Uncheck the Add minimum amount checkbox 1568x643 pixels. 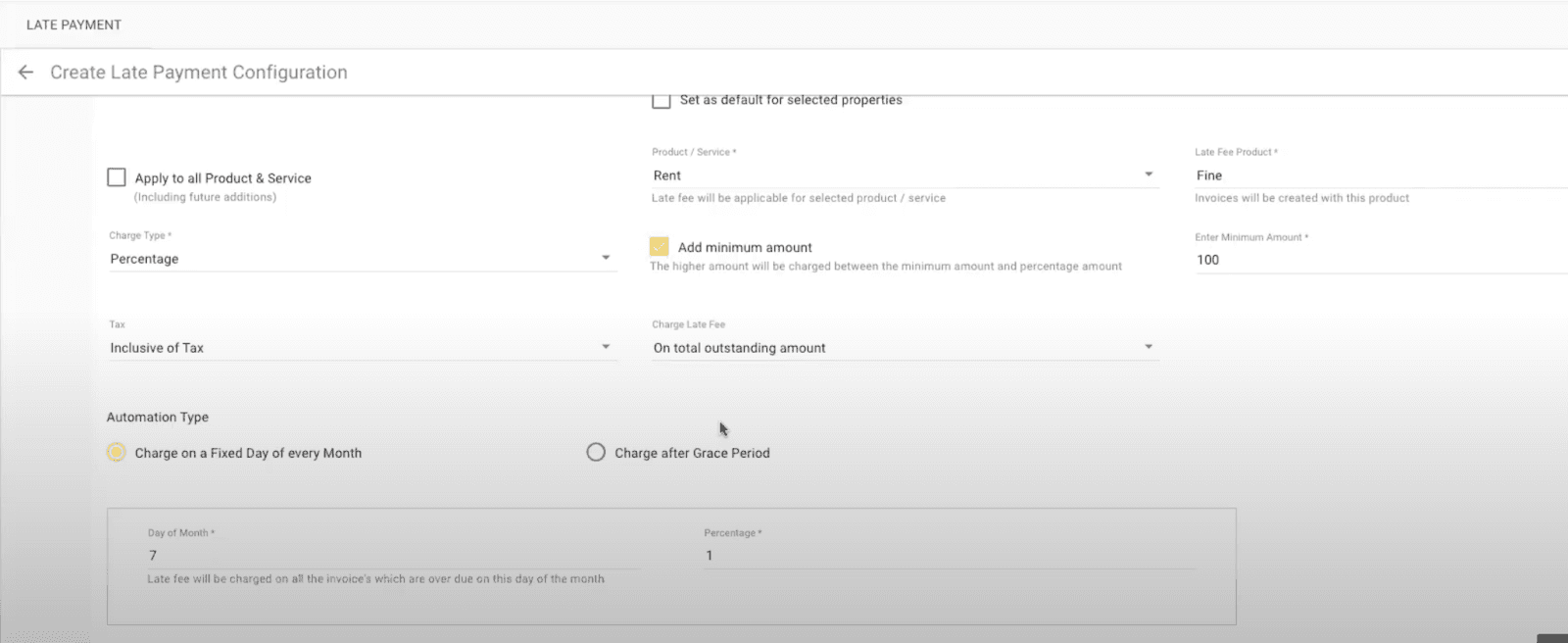(x=660, y=247)
